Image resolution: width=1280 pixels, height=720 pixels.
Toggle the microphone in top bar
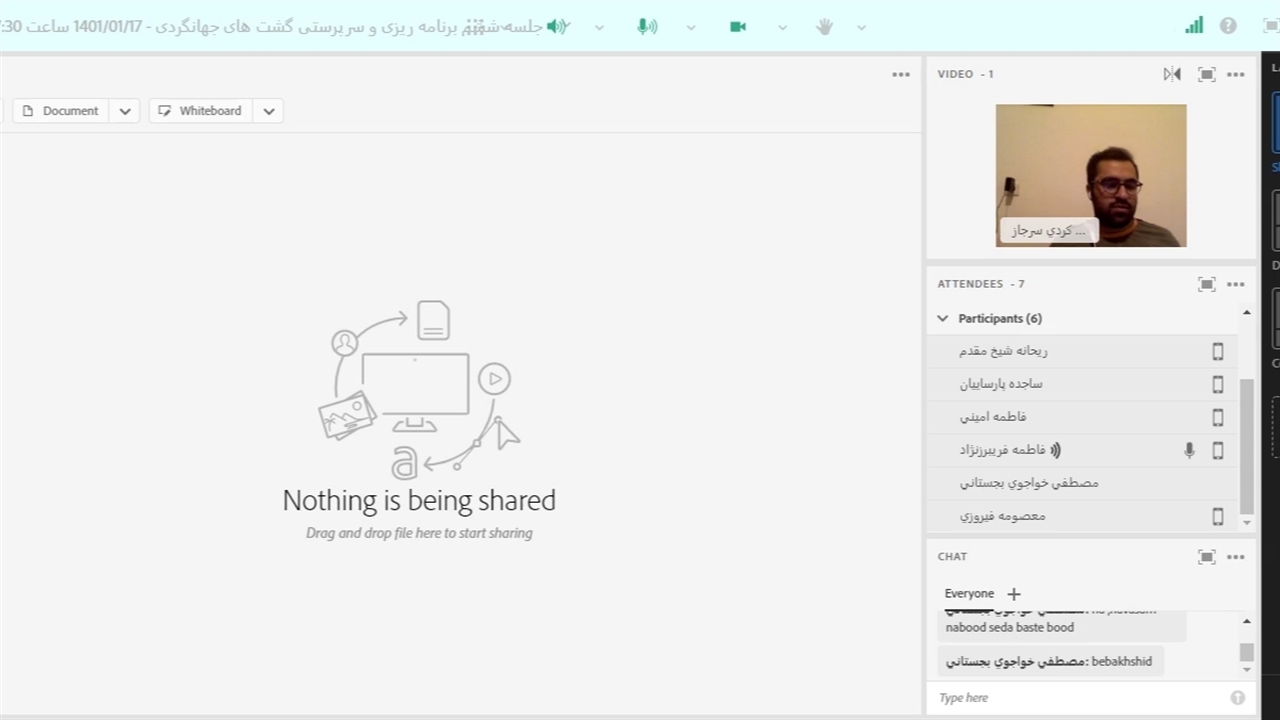click(x=647, y=27)
